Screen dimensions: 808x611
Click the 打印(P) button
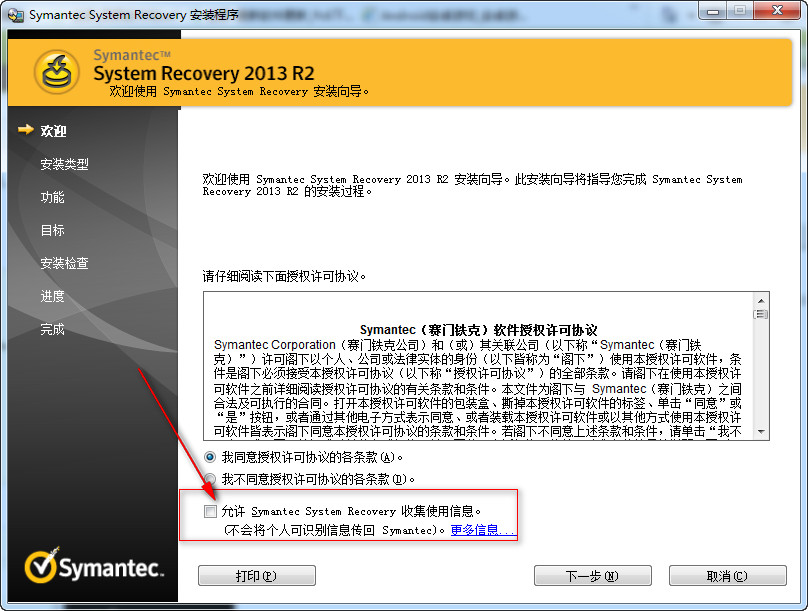pyautogui.click(x=257, y=575)
